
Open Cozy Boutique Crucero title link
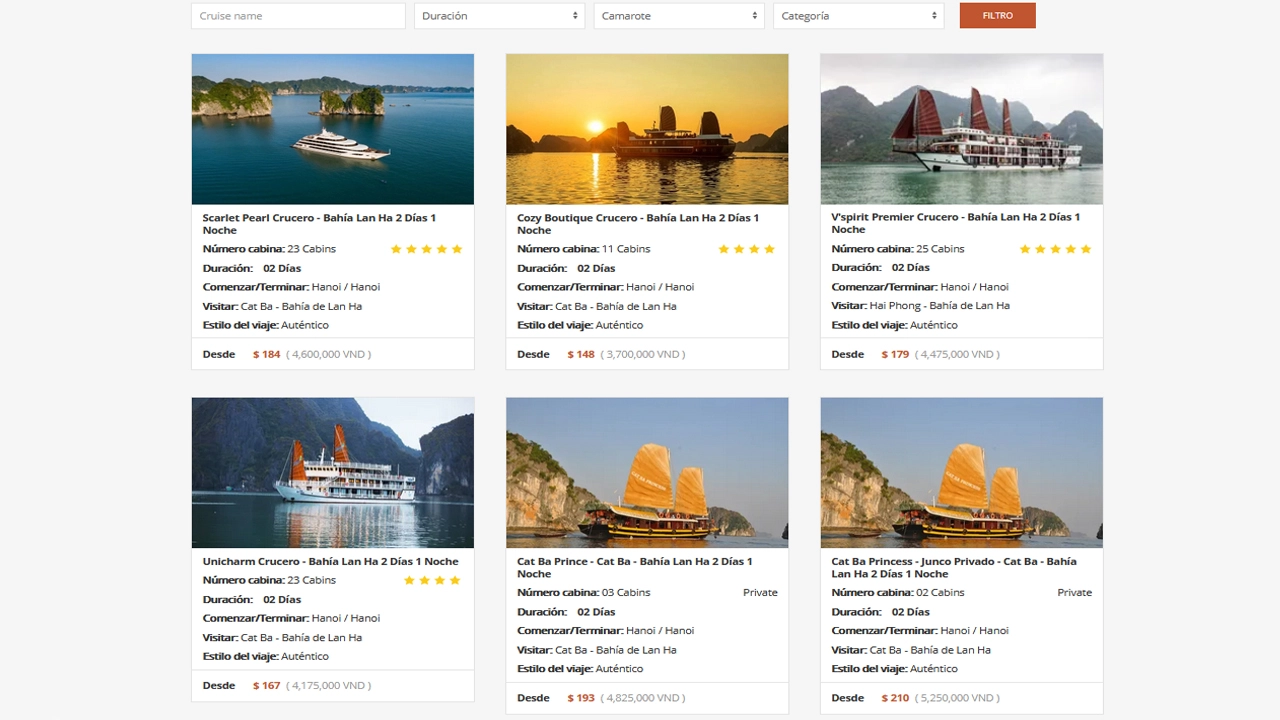[637, 223]
